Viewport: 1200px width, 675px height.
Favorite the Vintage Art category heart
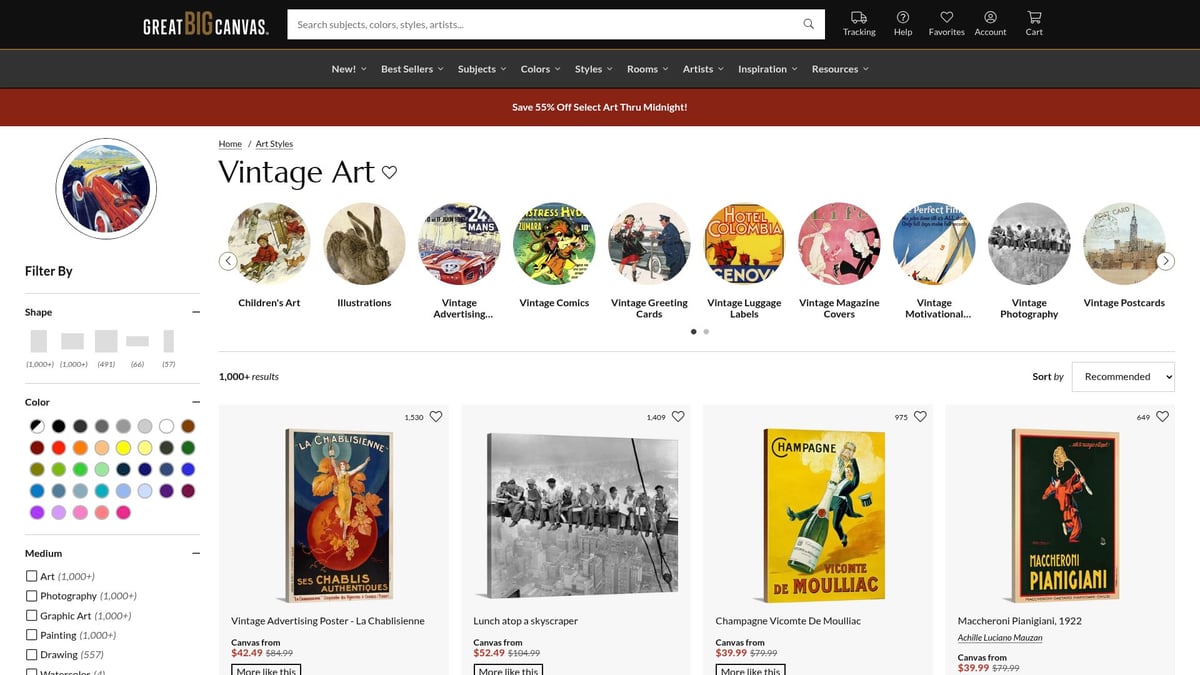coord(390,172)
